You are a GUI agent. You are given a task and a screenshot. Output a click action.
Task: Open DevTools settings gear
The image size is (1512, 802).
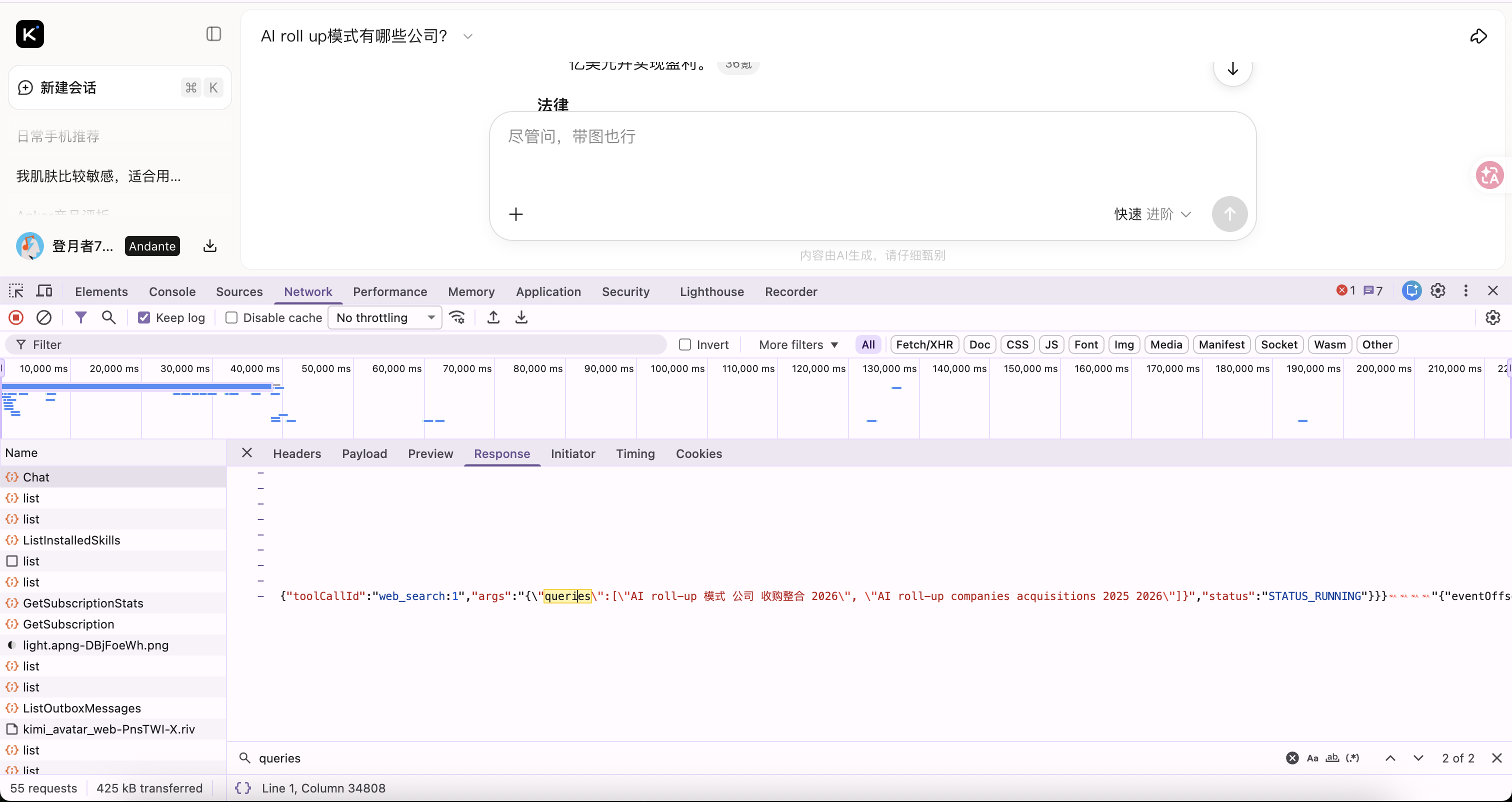pyautogui.click(x=1437, y=290)
